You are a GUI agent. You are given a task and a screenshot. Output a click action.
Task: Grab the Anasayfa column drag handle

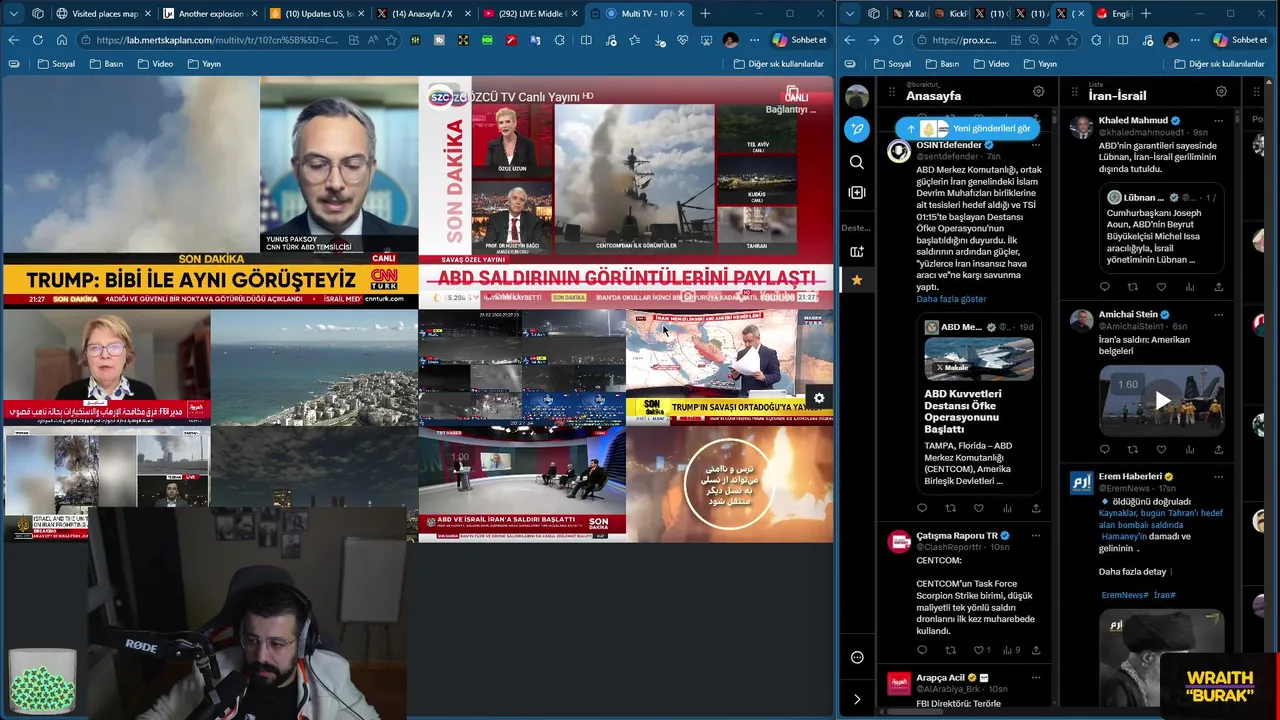tap(892, 92)
